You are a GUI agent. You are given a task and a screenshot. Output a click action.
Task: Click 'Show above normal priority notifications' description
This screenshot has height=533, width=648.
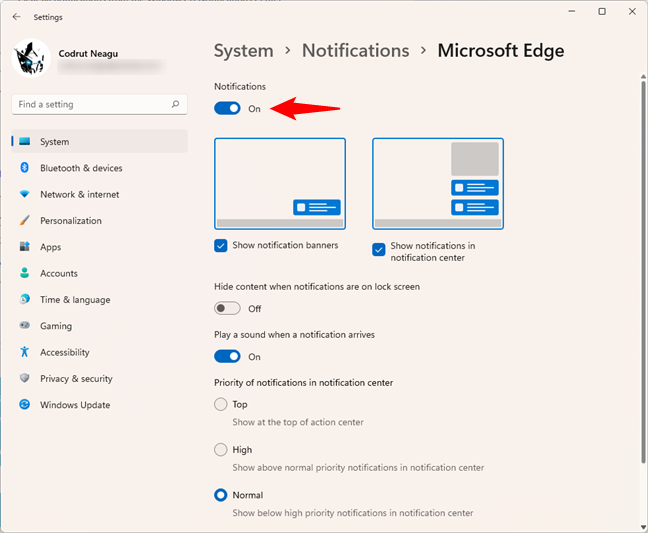click(358, 468)
